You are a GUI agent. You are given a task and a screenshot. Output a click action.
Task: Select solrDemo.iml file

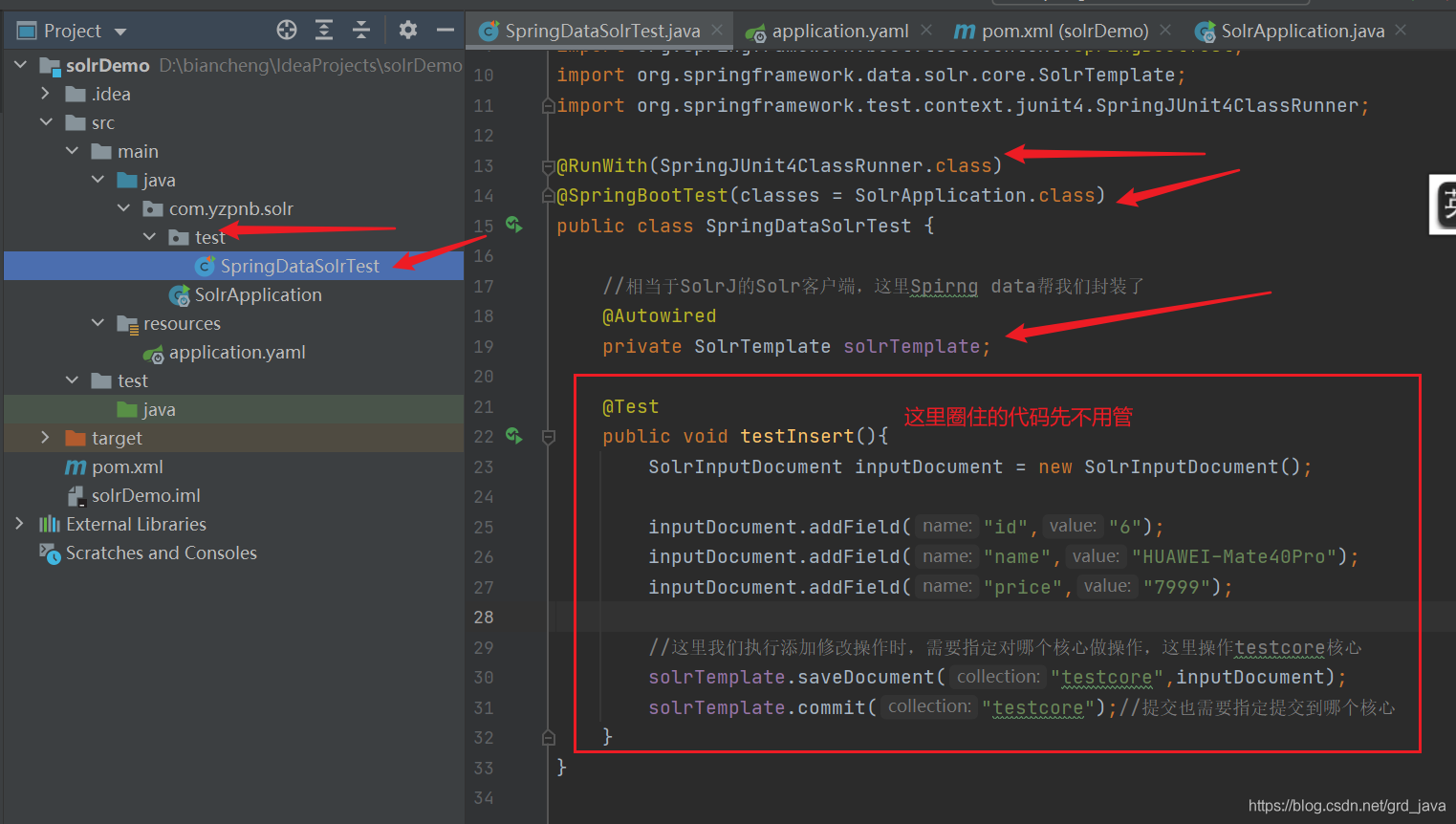click(146, 495)
